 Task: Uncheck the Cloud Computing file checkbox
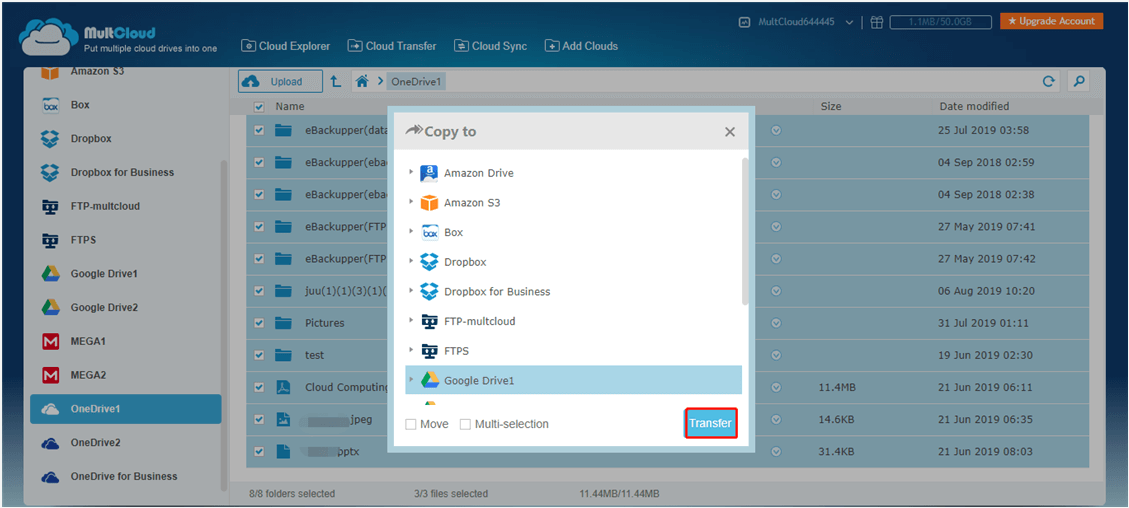(259, 387)
